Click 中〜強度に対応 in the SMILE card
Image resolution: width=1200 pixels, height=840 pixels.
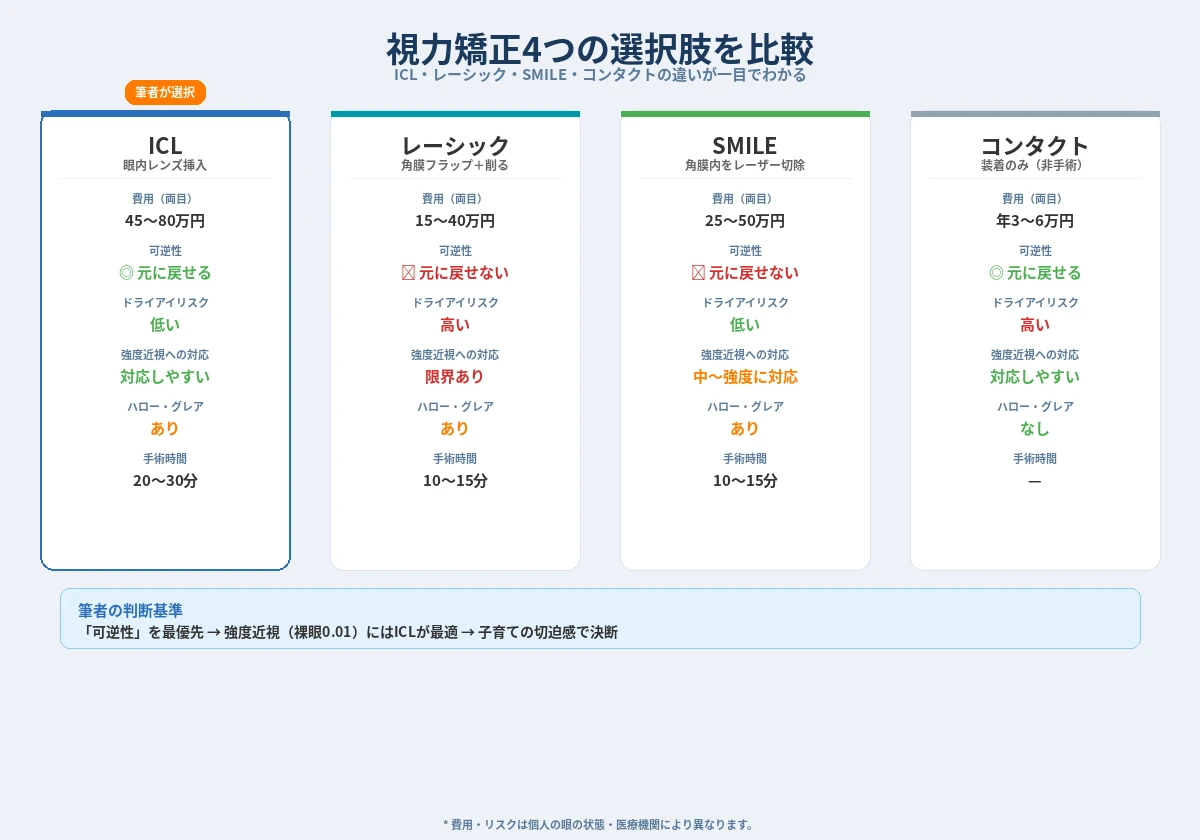(745, 377)
